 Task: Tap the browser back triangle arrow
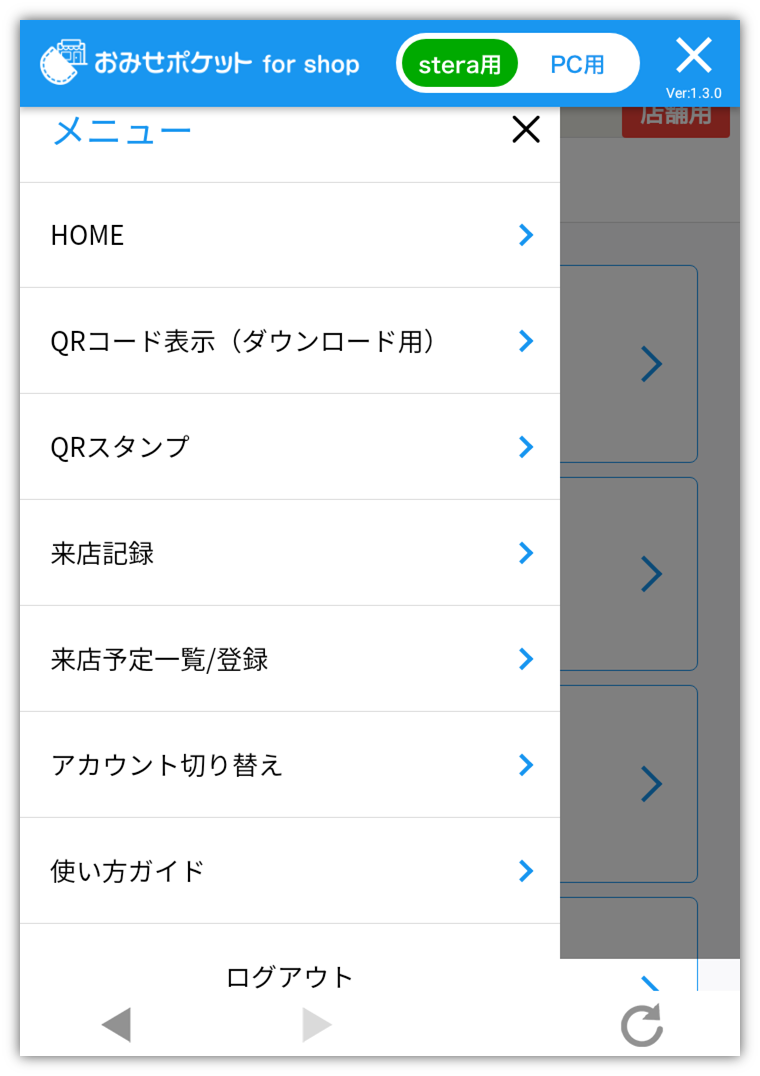tap(116, 1025)
